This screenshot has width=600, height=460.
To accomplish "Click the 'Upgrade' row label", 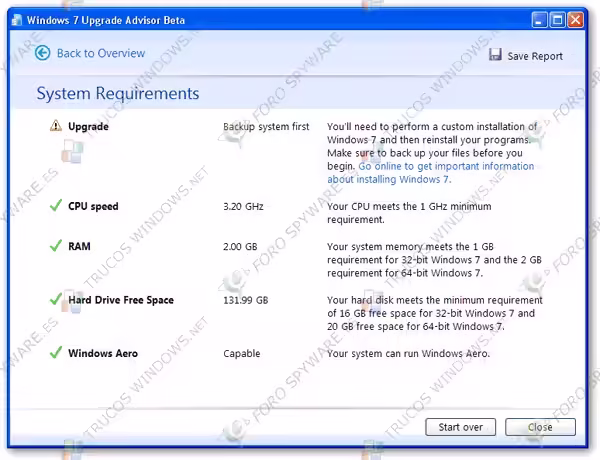I will [x=88, y=127].
